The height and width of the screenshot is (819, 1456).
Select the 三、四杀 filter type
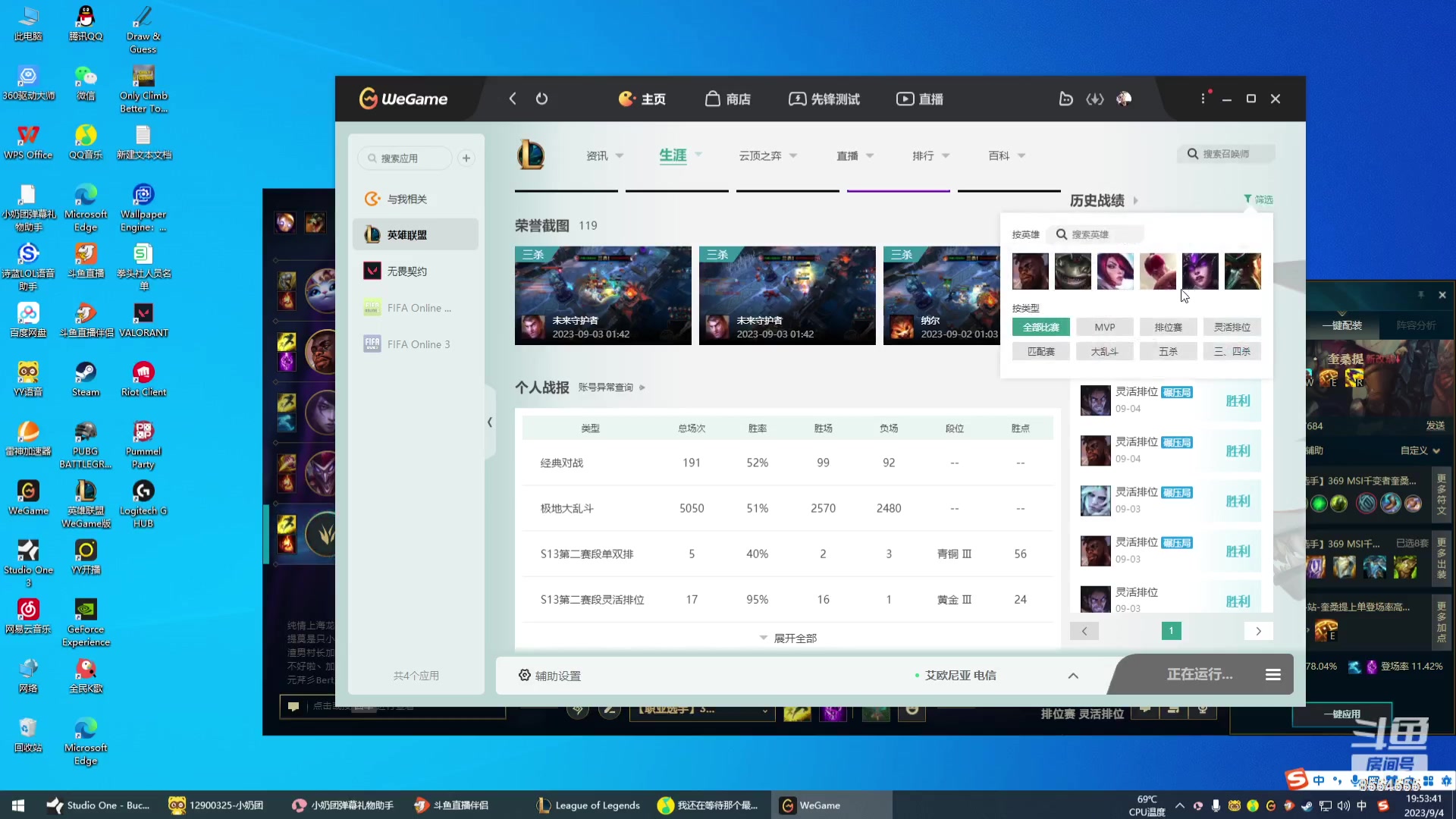(1232, 351)
